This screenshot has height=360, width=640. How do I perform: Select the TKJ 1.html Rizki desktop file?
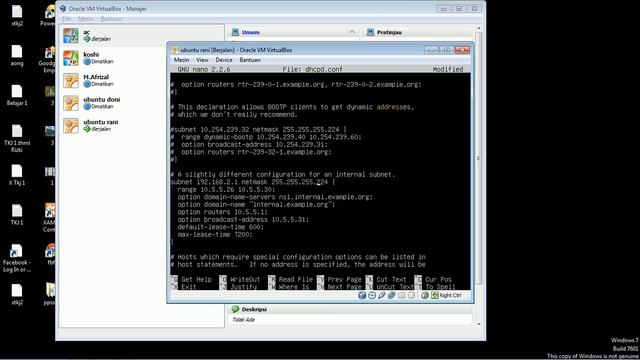(17, 138)
